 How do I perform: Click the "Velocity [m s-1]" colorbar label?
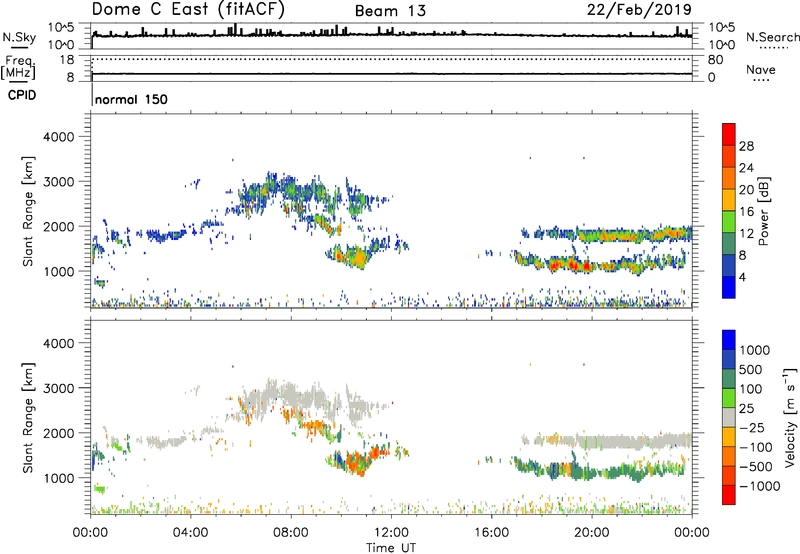point(790,417)
